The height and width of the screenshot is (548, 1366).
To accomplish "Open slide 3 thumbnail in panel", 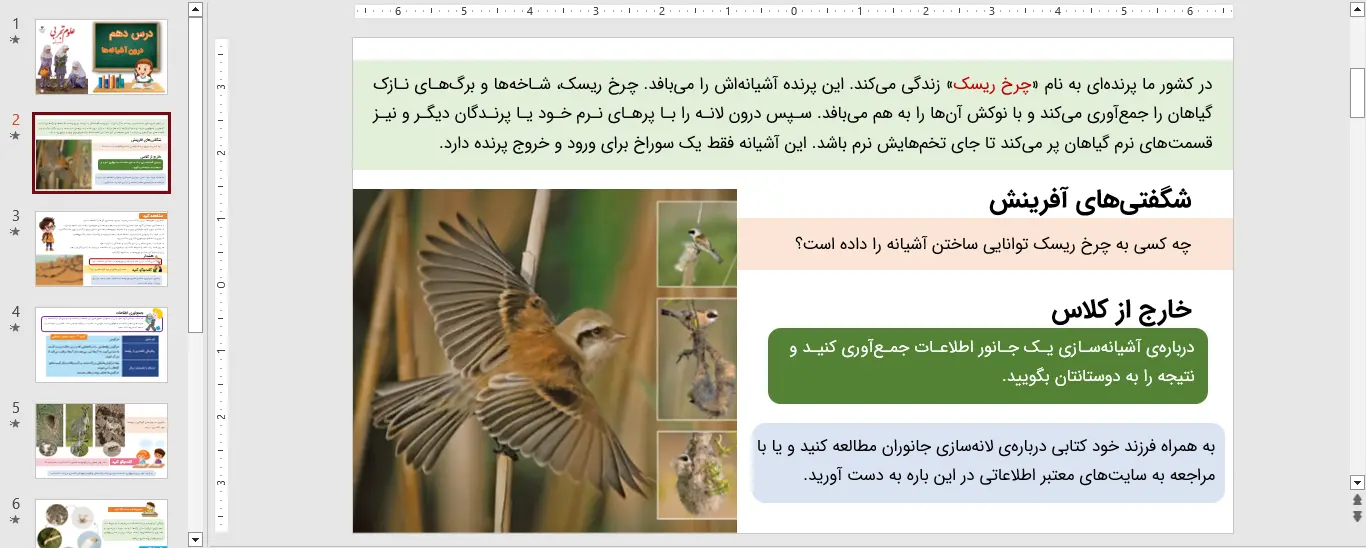I will (101, 248).
